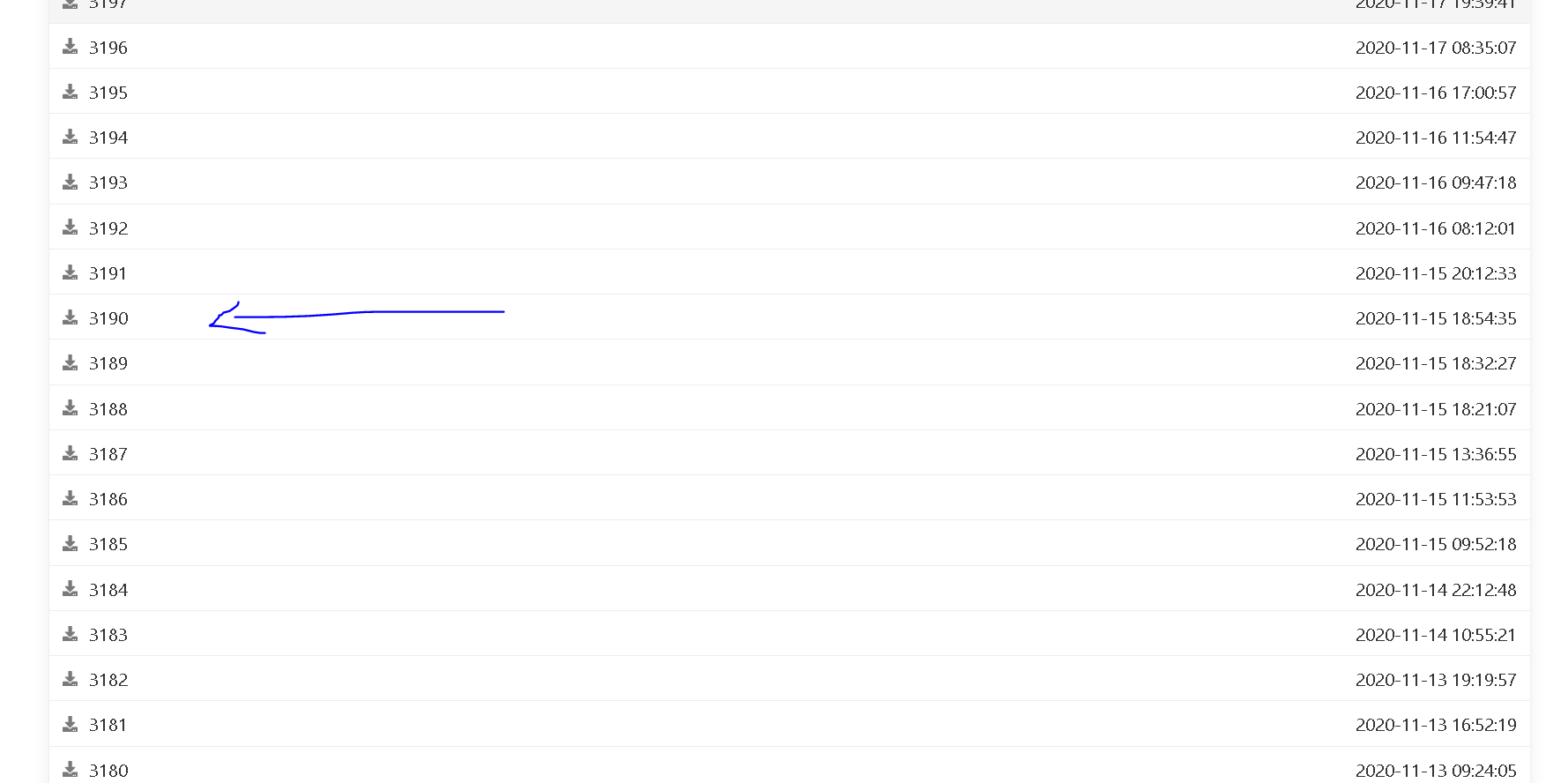Select the 2020-11-17 08:35:07 timestamp
This screenshot has width=1568, height=783.
click(1436, 48)
